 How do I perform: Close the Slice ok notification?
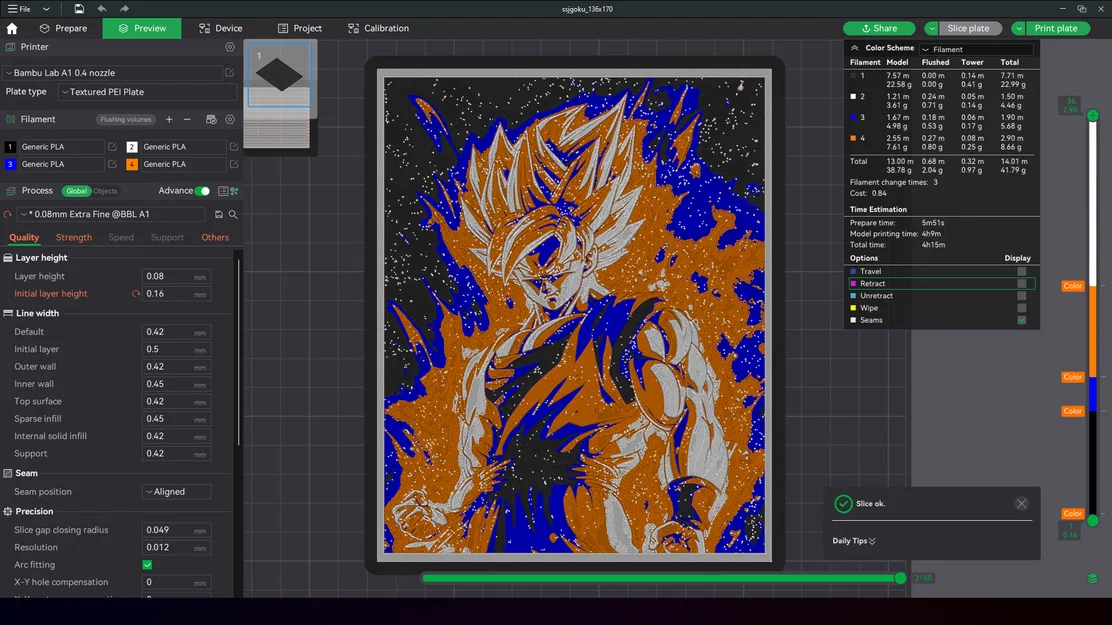tap(1021, 504)
